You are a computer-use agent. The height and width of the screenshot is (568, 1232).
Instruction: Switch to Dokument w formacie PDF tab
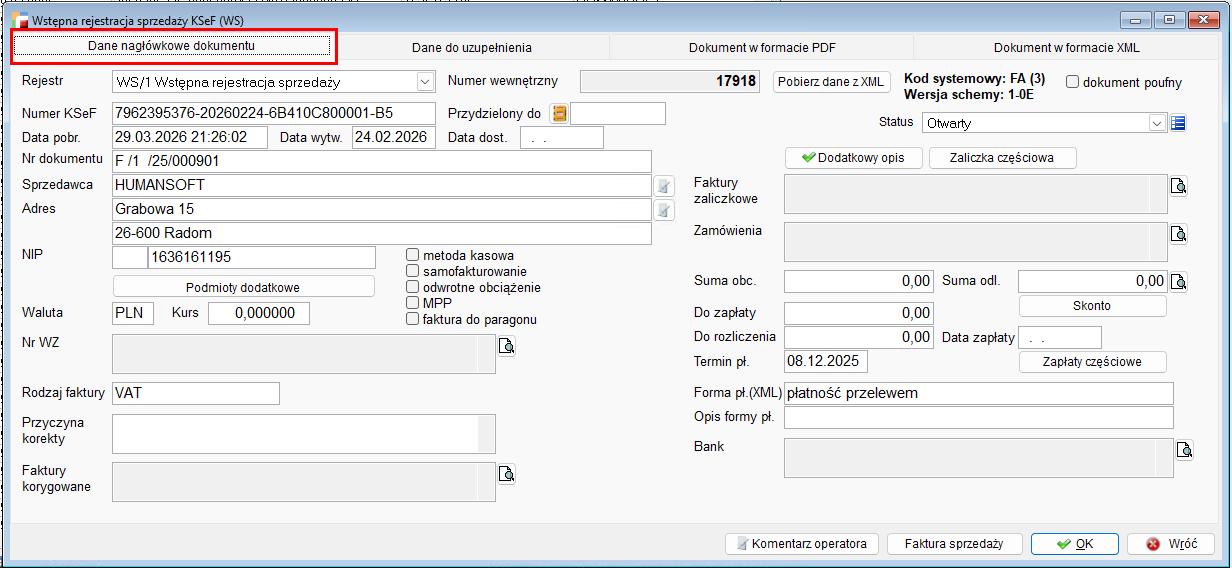tap(760, 47)
